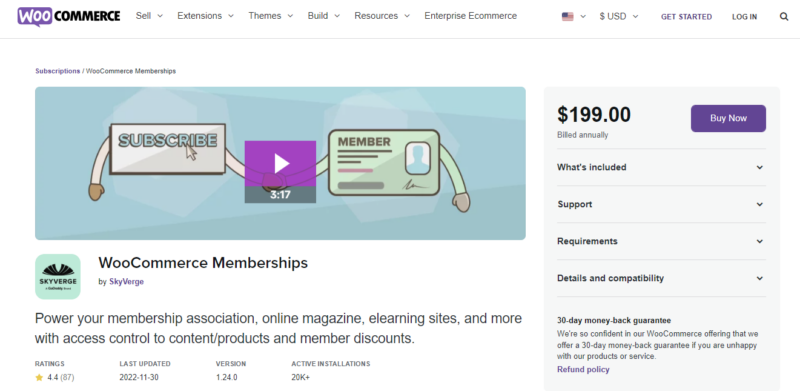800x391 pixels.
Task: Expand the What's included section
Action: pyautogui.click(x=661, y=167)
